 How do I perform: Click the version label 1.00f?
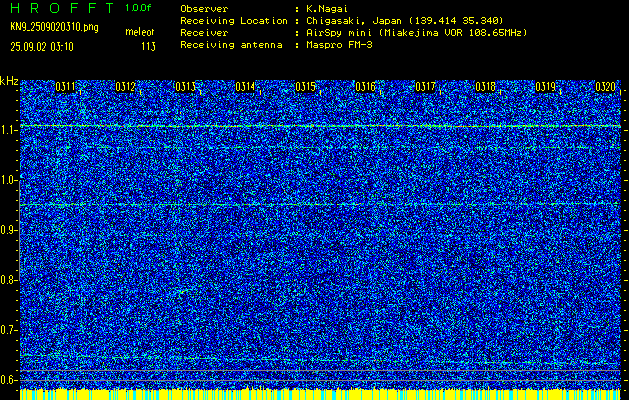click(138, 8)
